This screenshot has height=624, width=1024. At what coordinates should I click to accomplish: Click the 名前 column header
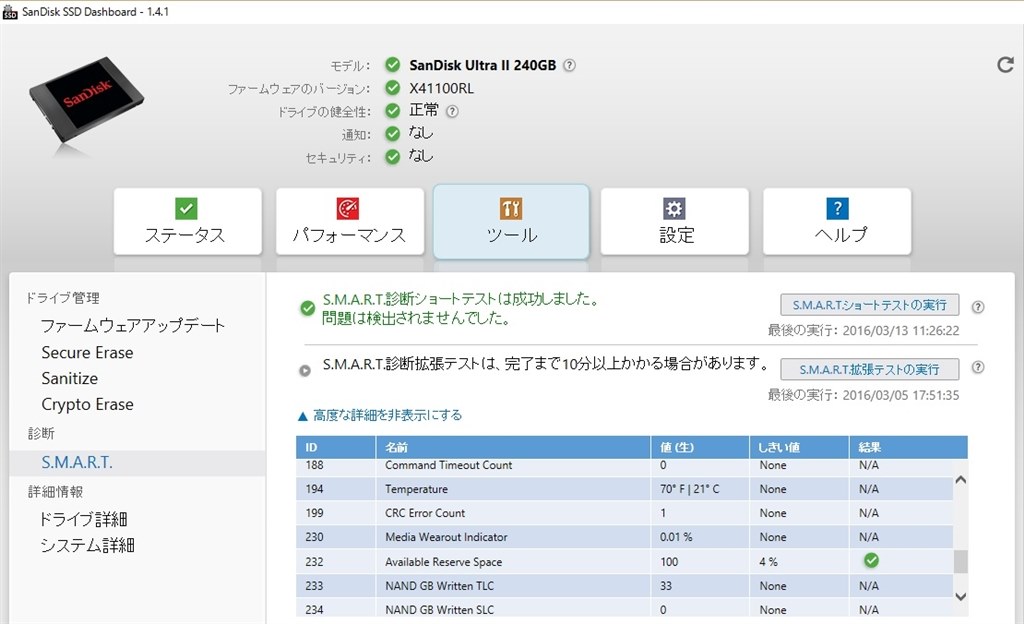[513, 447]
